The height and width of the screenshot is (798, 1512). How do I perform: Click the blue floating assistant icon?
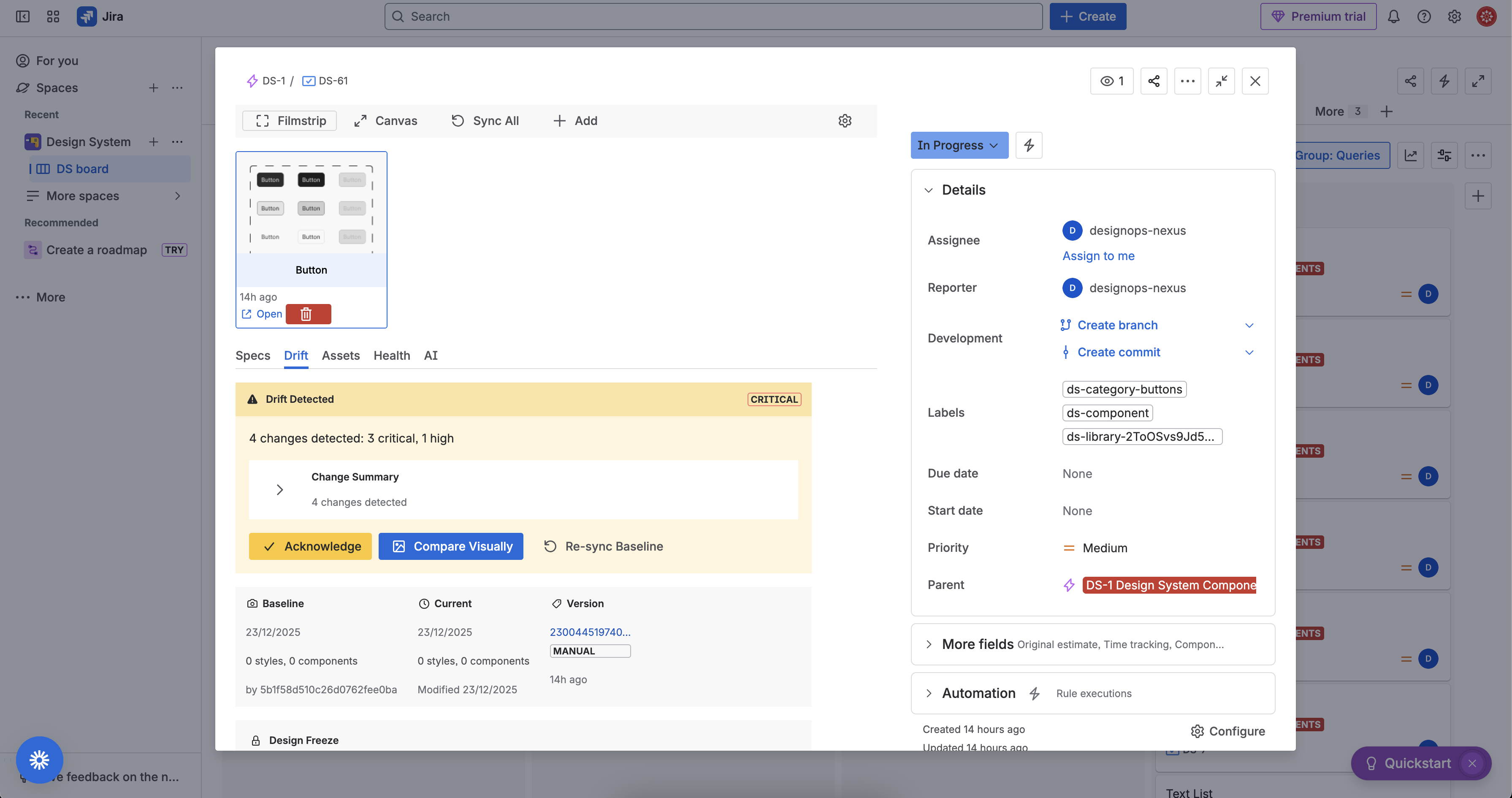point(39,759)
